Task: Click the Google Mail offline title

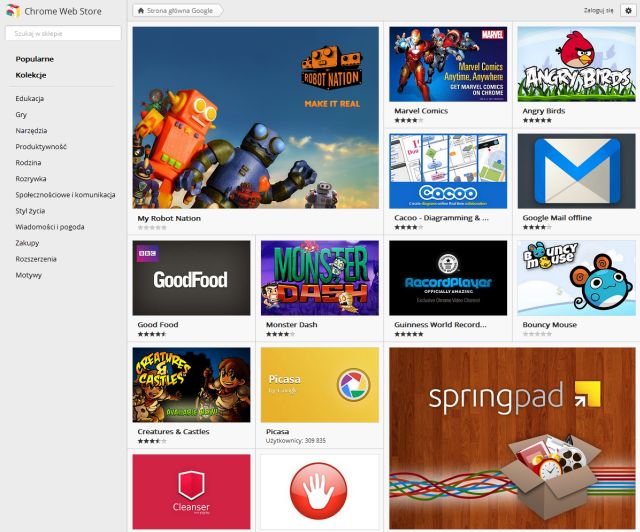Action: click(557, 218)
